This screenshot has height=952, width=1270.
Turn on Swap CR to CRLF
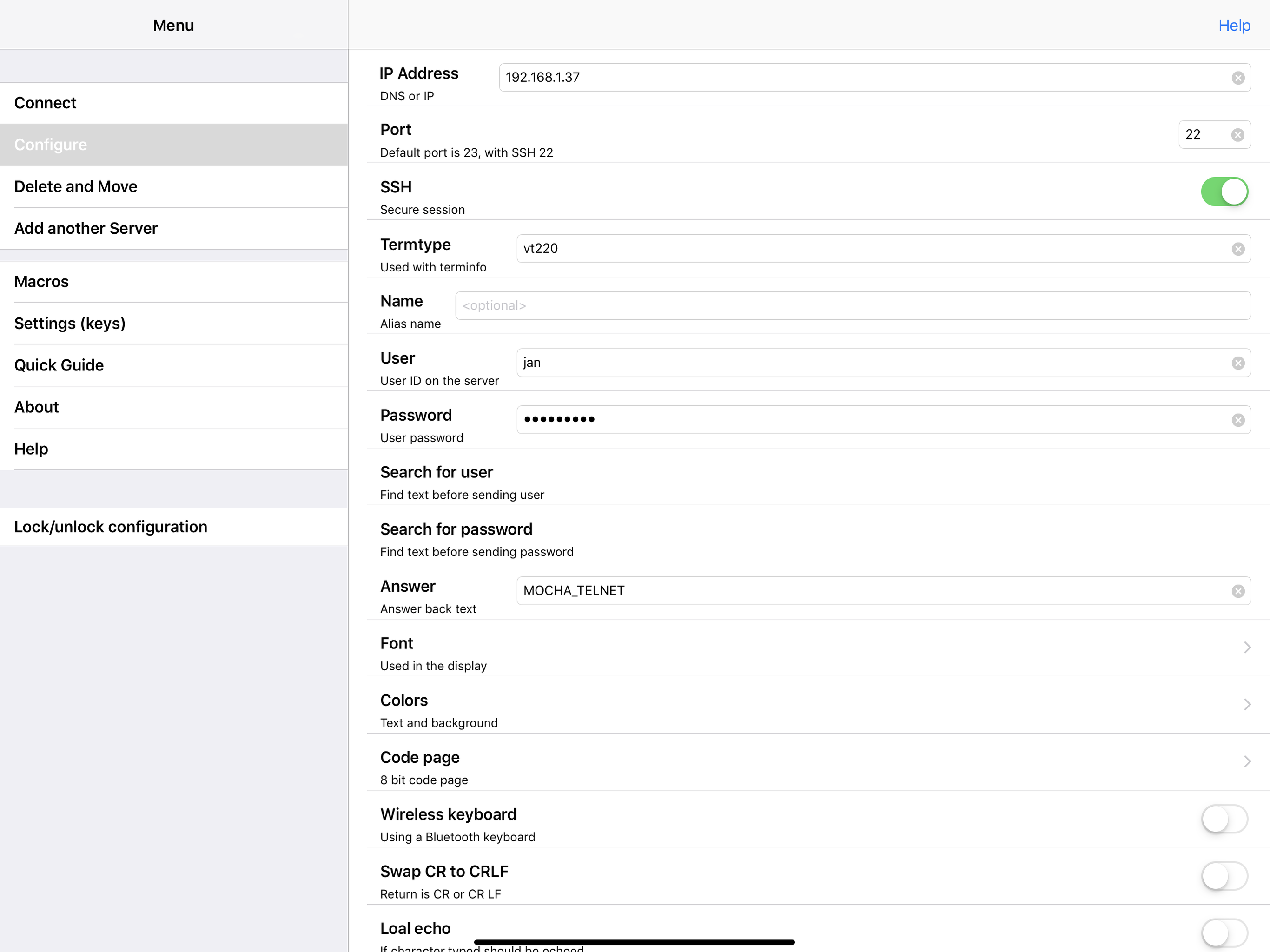(1224, 876)
